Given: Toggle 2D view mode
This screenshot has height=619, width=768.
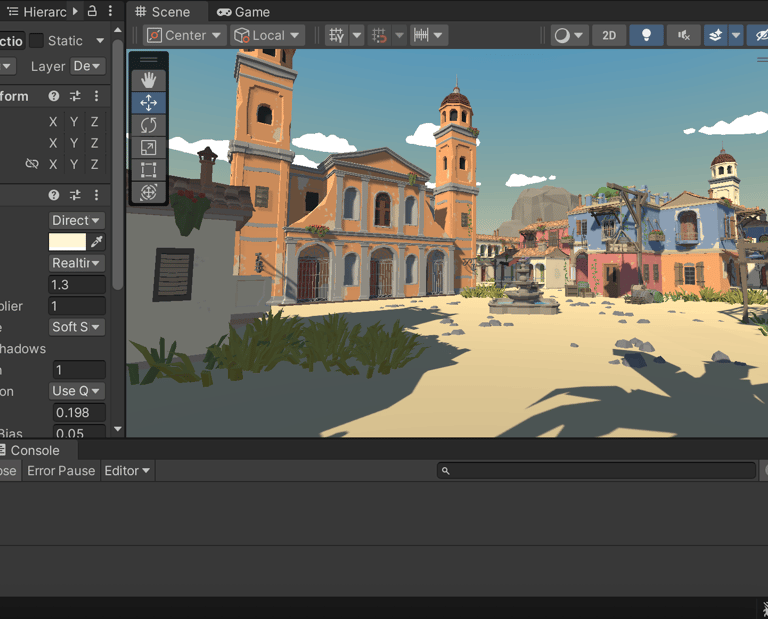Looking at the screenshot, I should click(609, 35).
